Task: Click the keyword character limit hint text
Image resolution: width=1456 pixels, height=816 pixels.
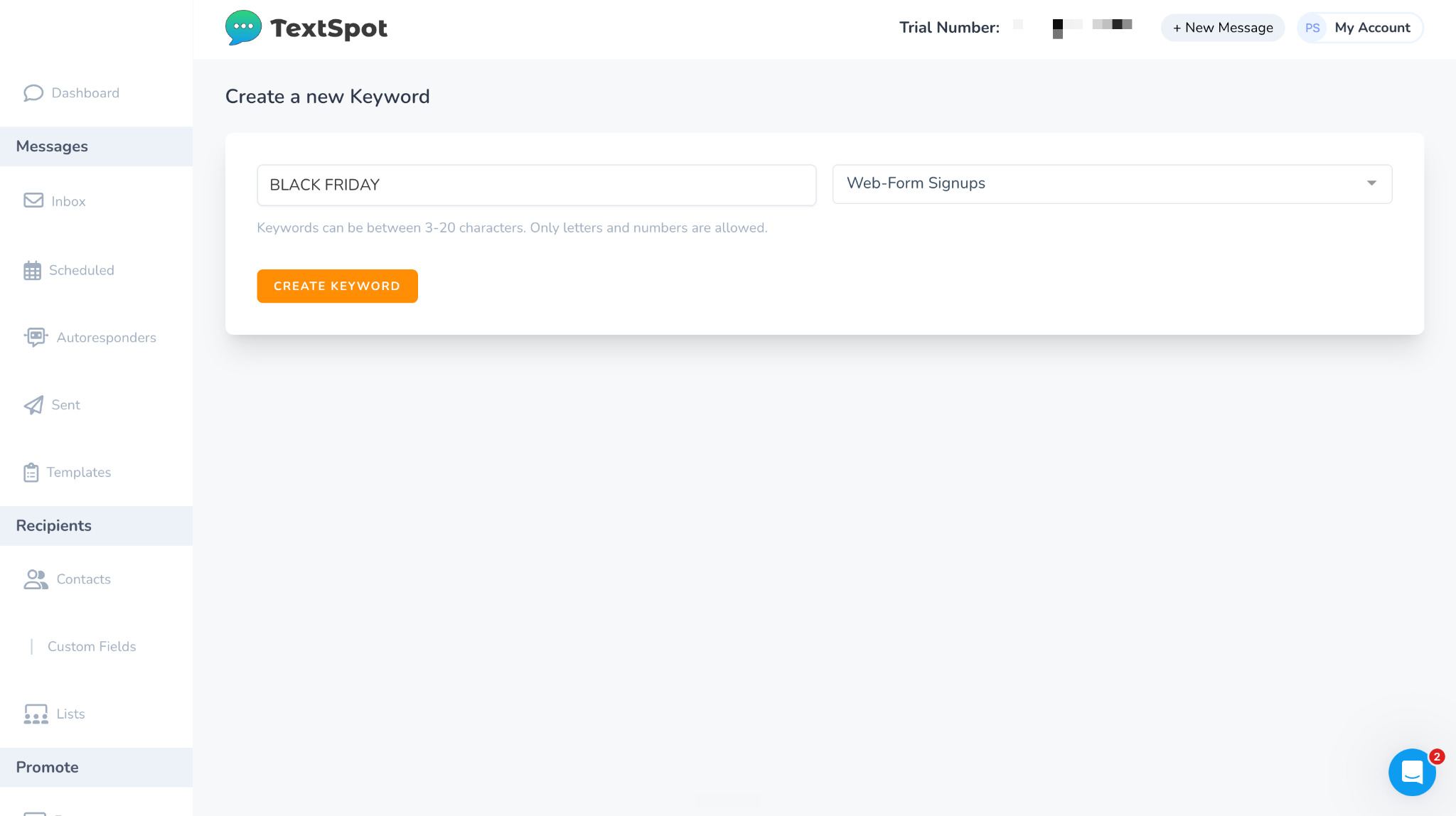Action: click(x=512, y=227)
